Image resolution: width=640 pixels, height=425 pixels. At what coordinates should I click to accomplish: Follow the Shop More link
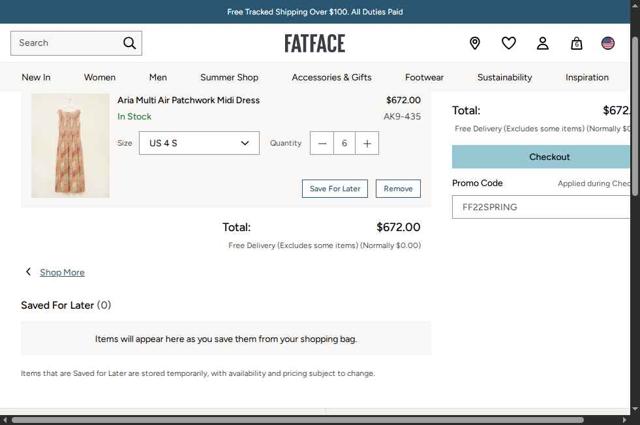point(62,272)
